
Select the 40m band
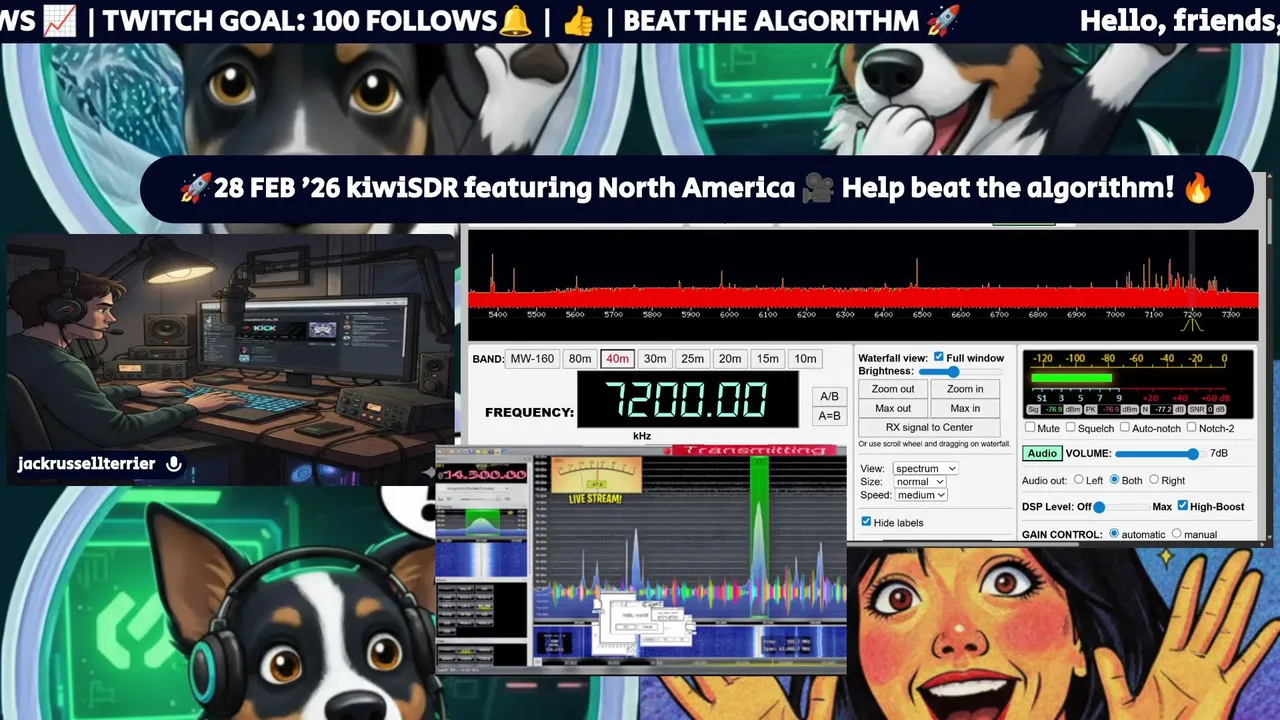tap(617, 359)
